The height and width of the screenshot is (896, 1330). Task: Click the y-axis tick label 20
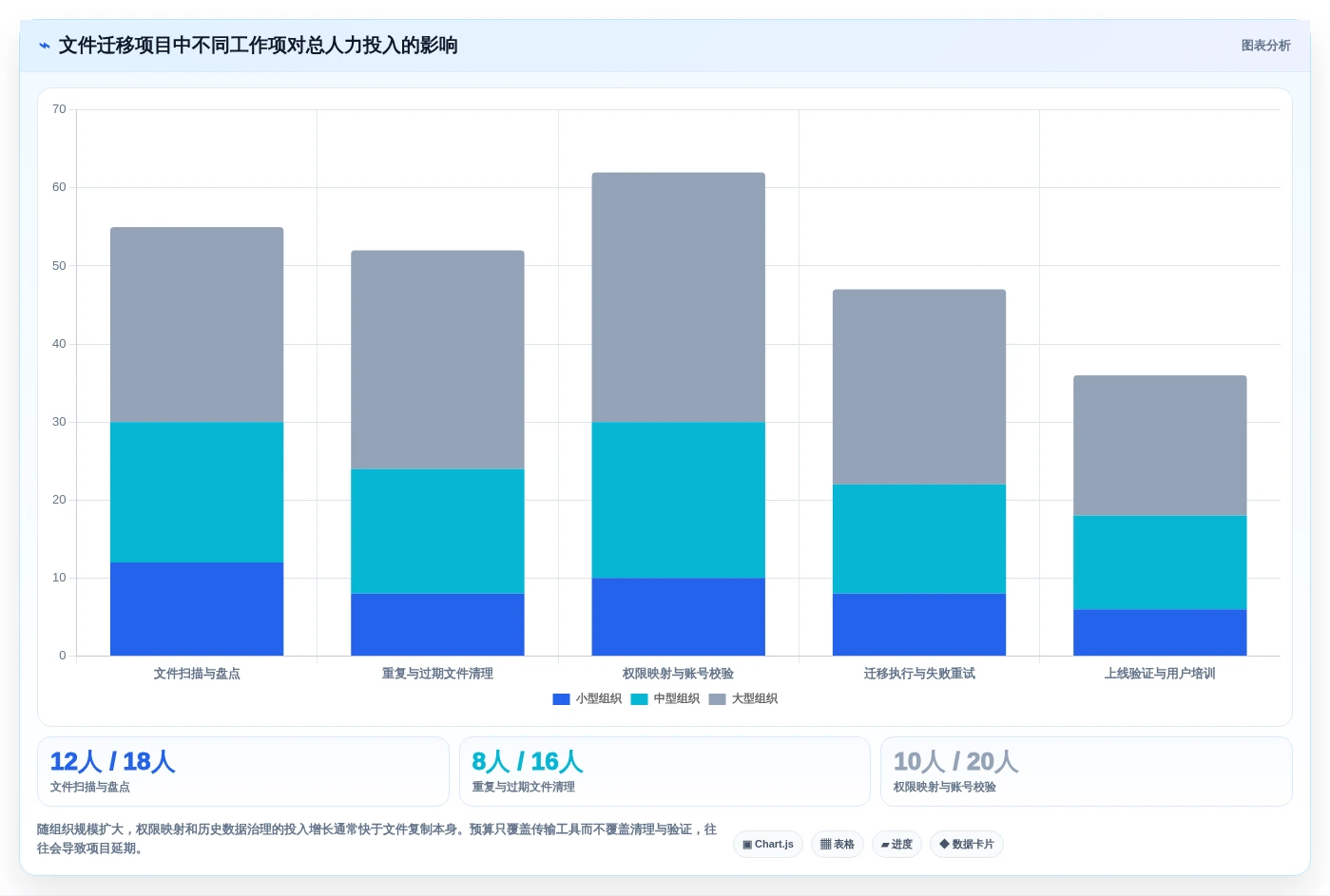[x=59, y=500]
